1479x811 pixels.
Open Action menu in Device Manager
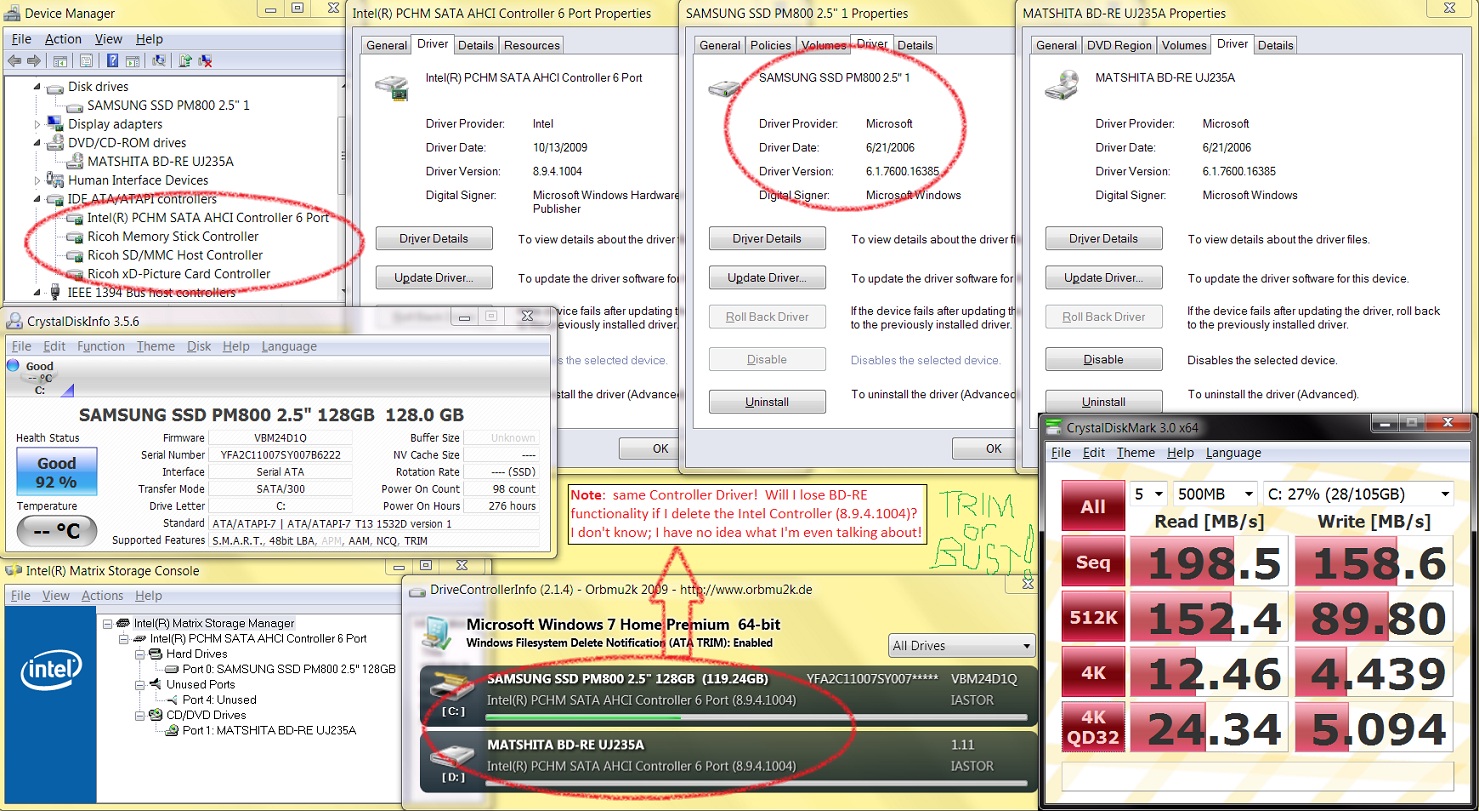63,39
